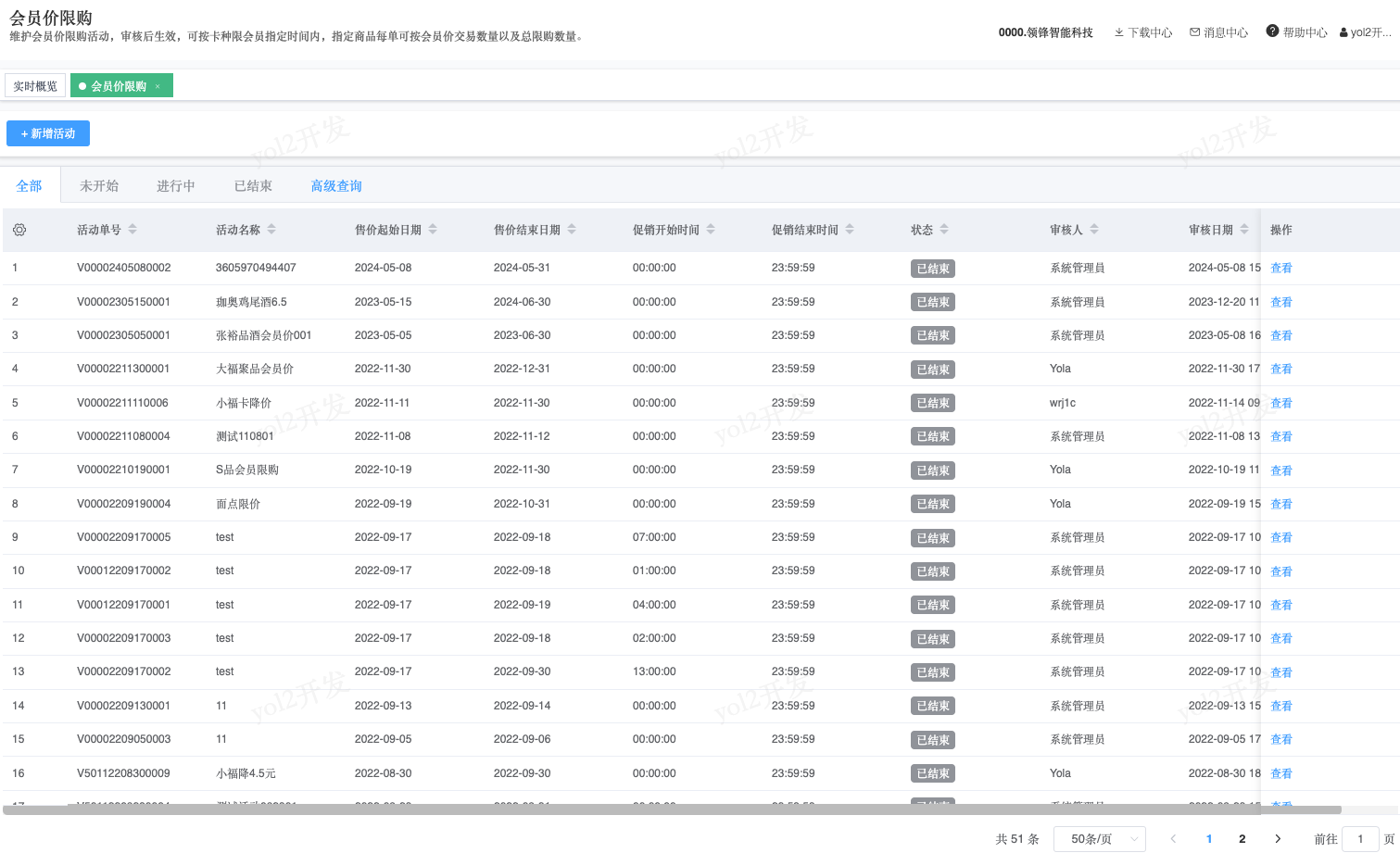Expand the 50条/页 page size dropdown
Screen dimensions: 1400x853
(x=1102, y=839)
